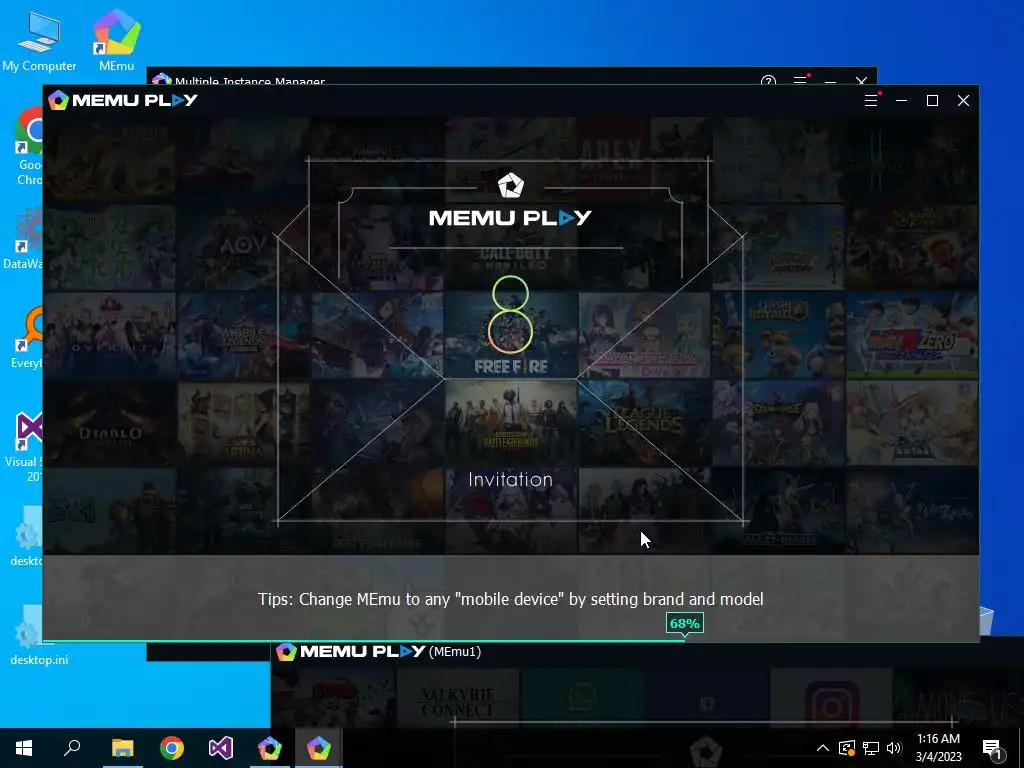Close the MEmu Play window
The height and width of the screenshot is (768, 1024).
coord(963,100)
